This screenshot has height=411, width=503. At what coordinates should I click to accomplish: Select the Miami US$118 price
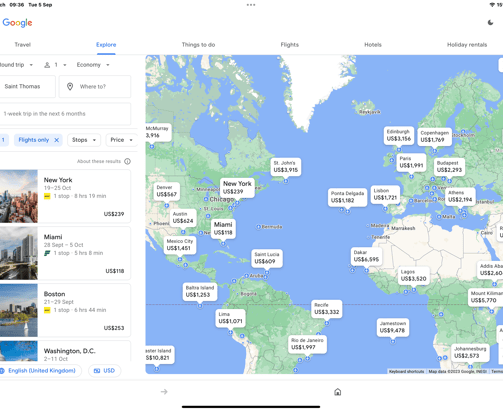tap(115, 271)
